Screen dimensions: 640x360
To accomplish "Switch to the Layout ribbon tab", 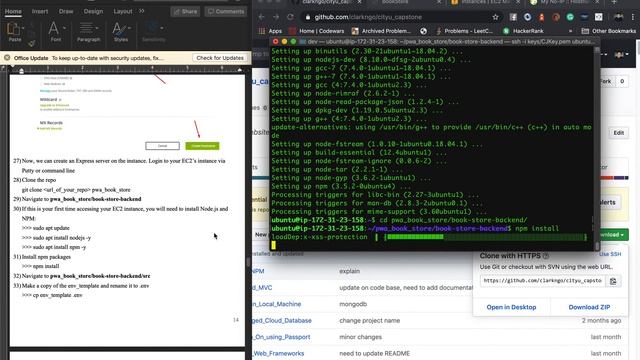I will (122, 11).
